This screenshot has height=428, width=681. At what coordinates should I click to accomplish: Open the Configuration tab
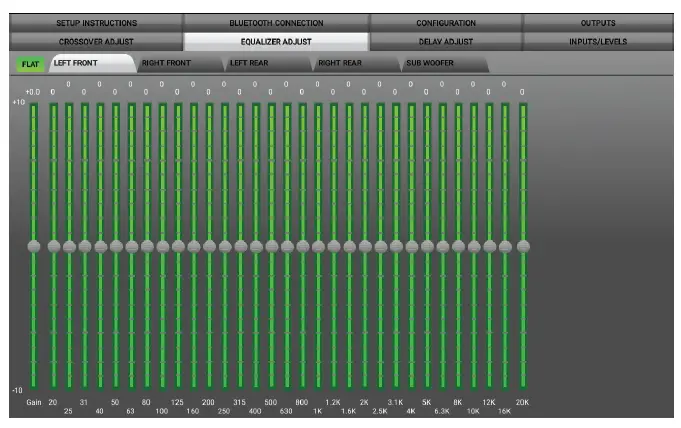point(446,23)
